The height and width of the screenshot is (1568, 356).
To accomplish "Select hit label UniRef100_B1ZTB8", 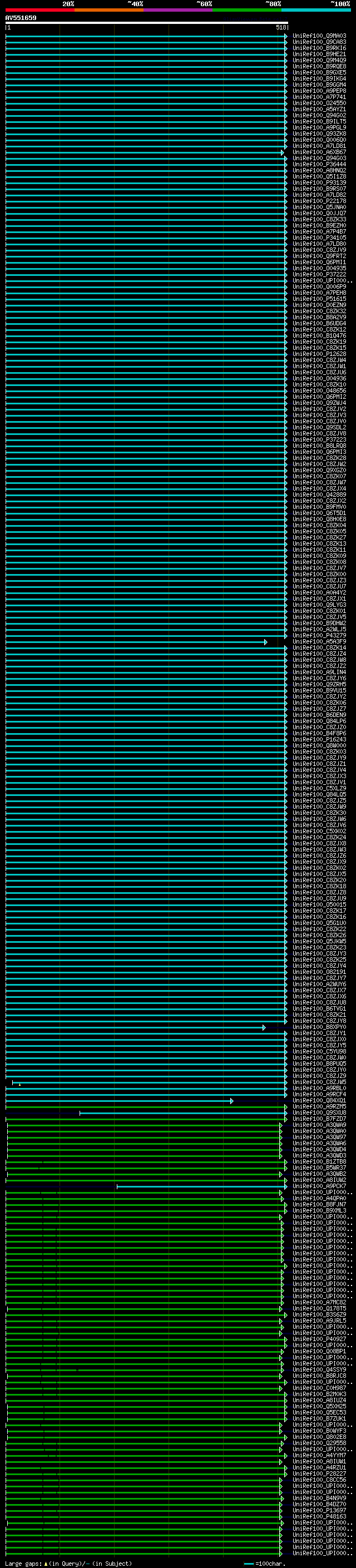I will (x=319, y=1162).
